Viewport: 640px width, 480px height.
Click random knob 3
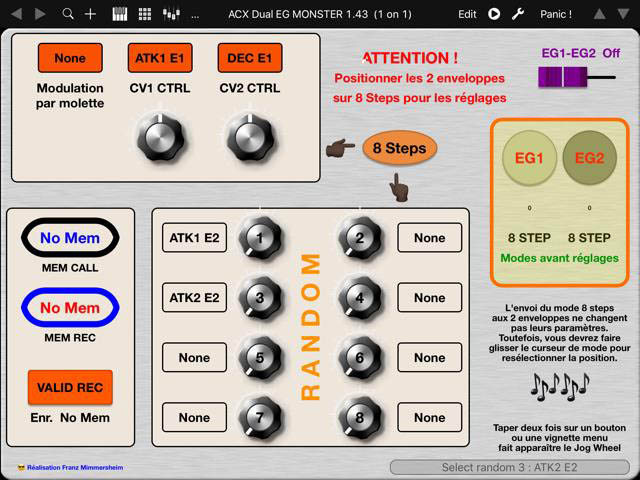click(260, 298)
